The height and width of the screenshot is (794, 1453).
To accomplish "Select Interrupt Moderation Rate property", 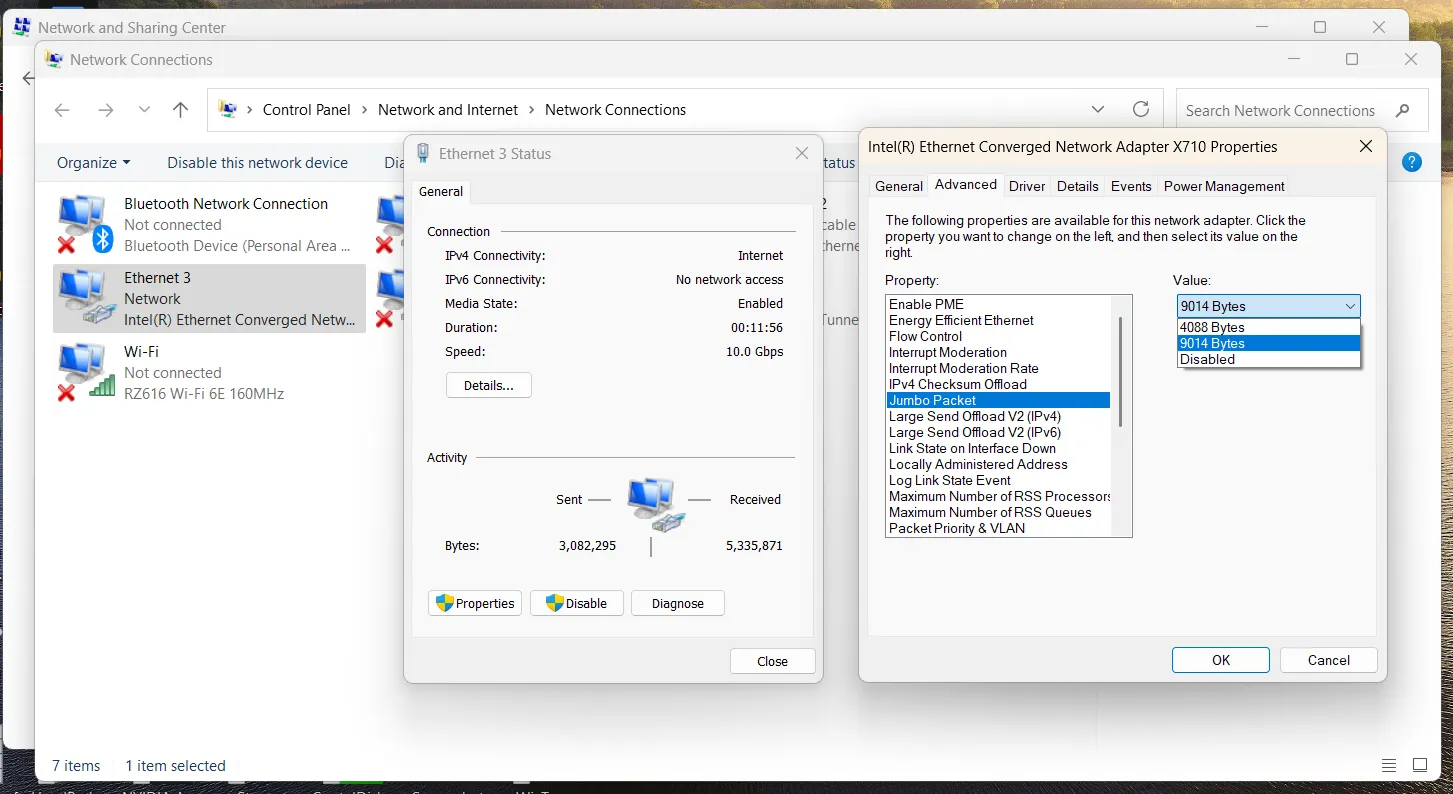I will 998,368.
